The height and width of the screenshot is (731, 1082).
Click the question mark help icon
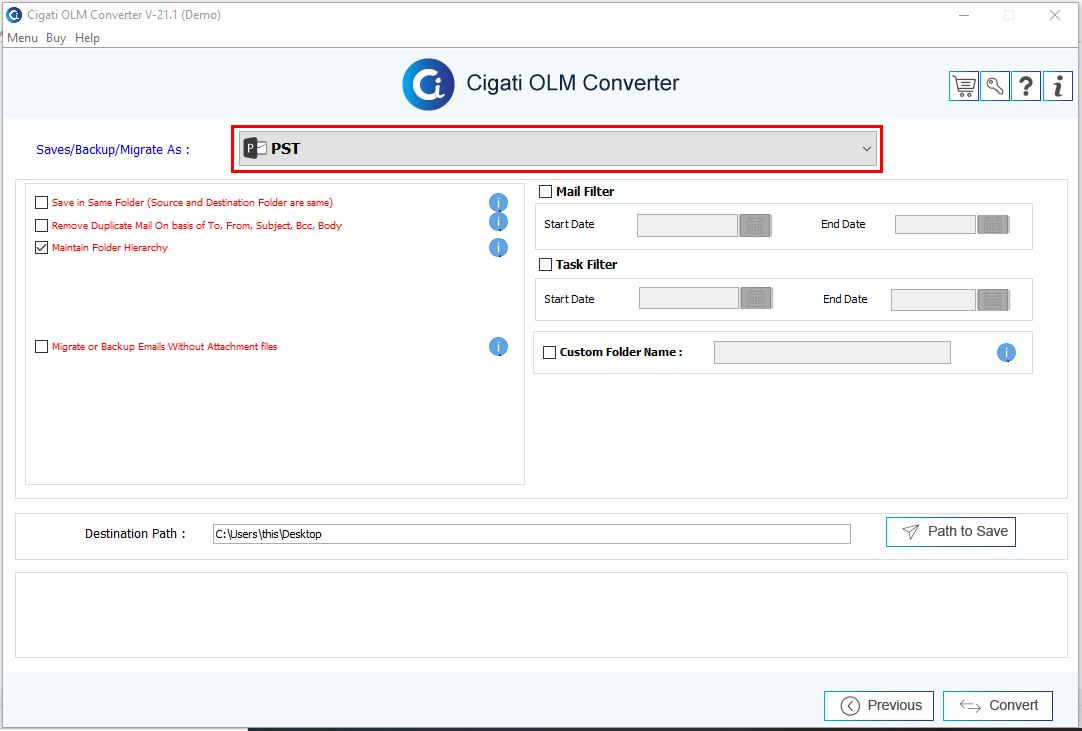[1026, 86]
